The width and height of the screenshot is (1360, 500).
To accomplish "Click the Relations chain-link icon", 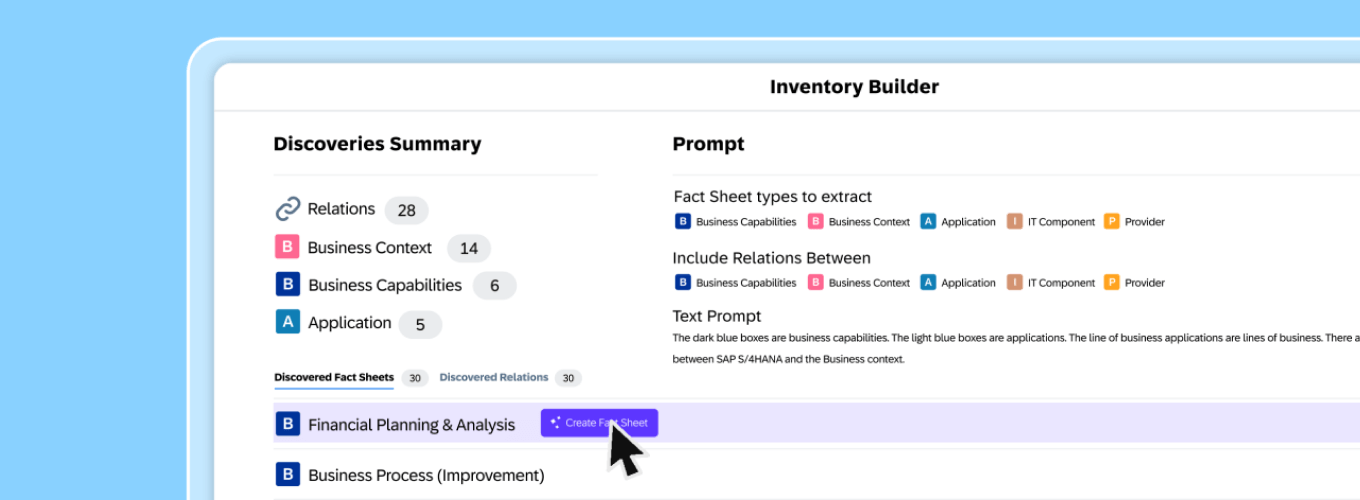I will click(288, 209).
